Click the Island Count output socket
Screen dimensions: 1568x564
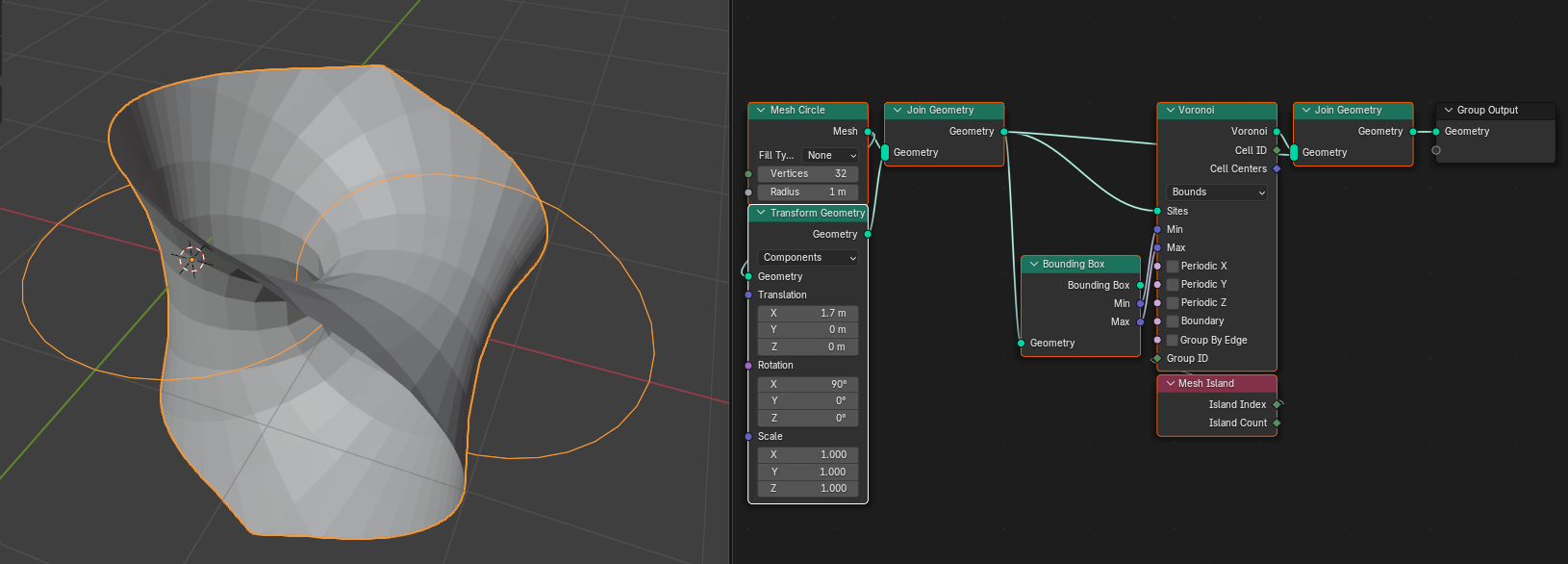[1277, 423]
